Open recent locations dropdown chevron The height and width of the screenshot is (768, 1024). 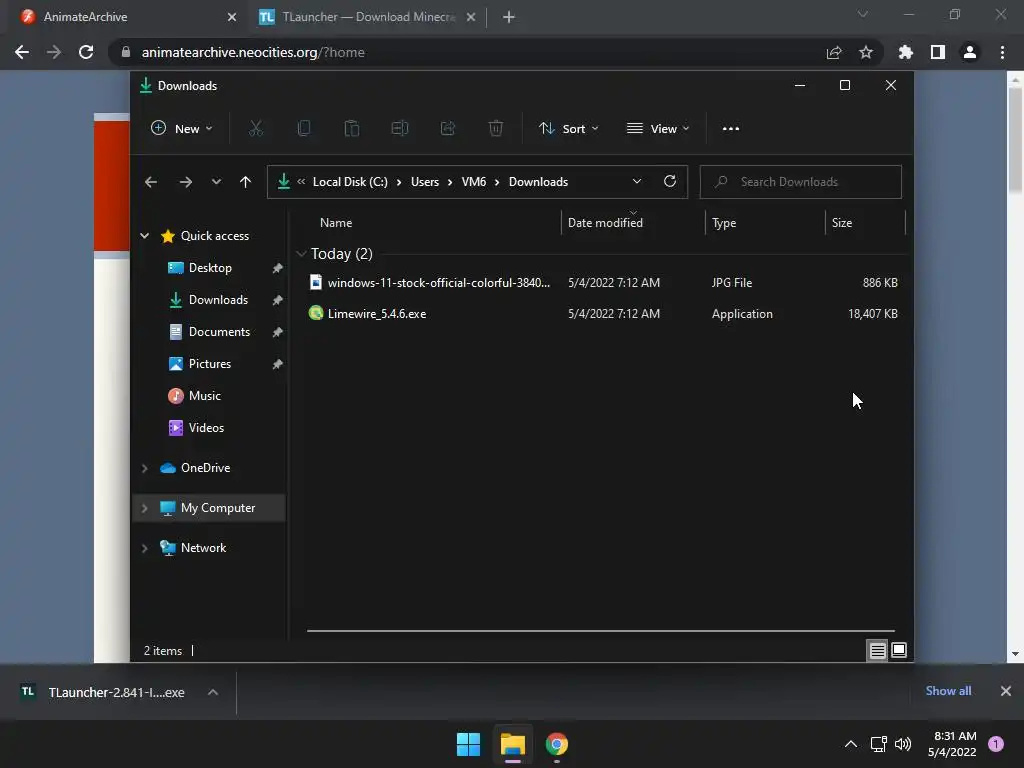pyautogui.click(x=216, y=182)
